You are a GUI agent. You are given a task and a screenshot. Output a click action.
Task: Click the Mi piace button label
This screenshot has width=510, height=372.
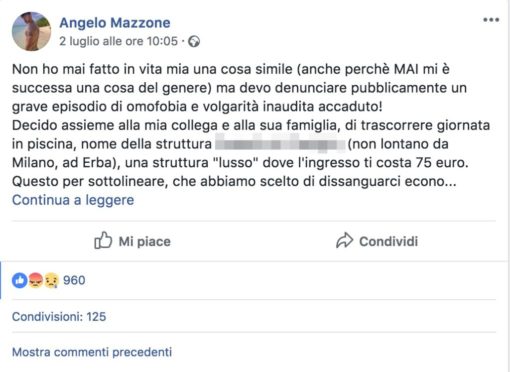145,241
